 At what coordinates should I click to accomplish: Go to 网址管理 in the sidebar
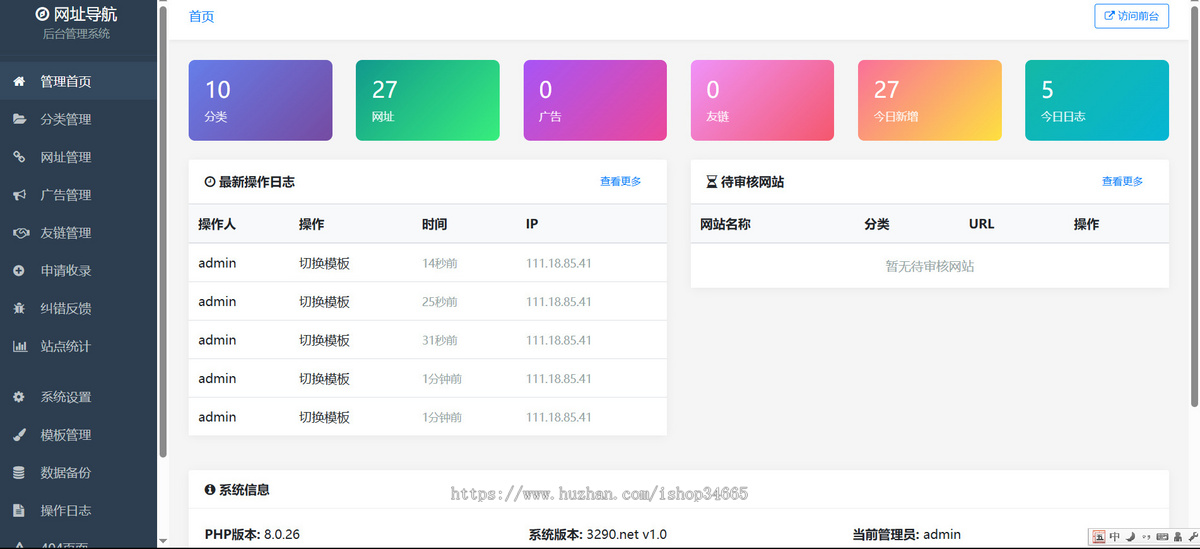tap(78, 157)
